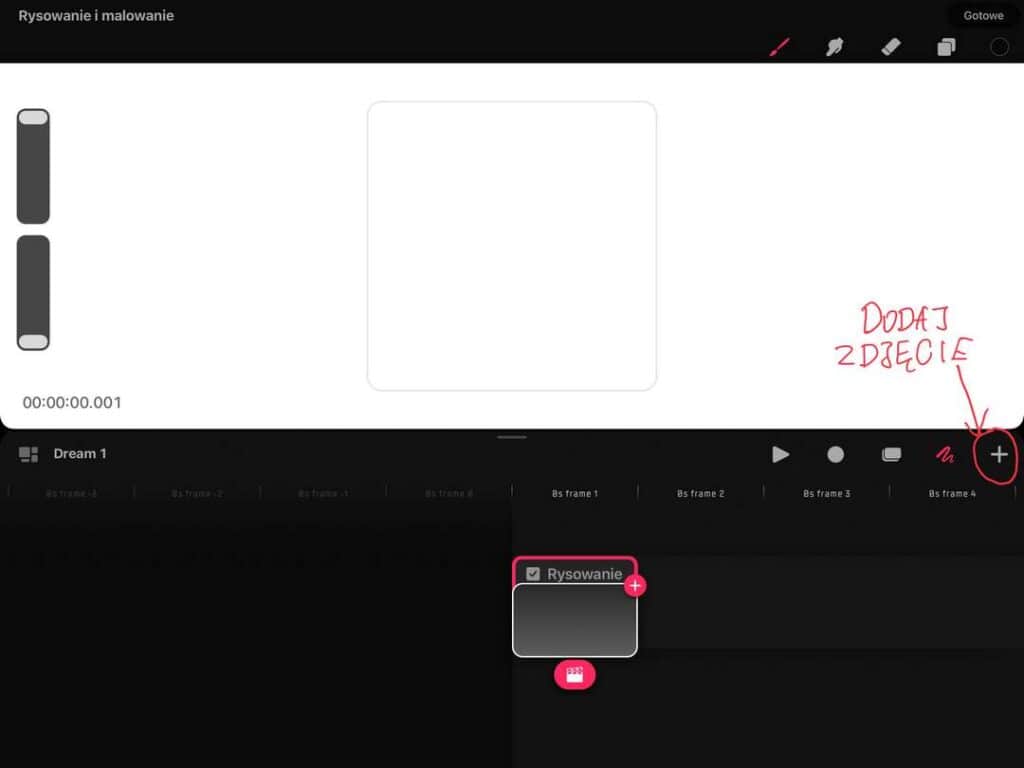Viewport: 1024px width, 768px height.
Task: Open the flipbook frames icon
Action: 891,455
